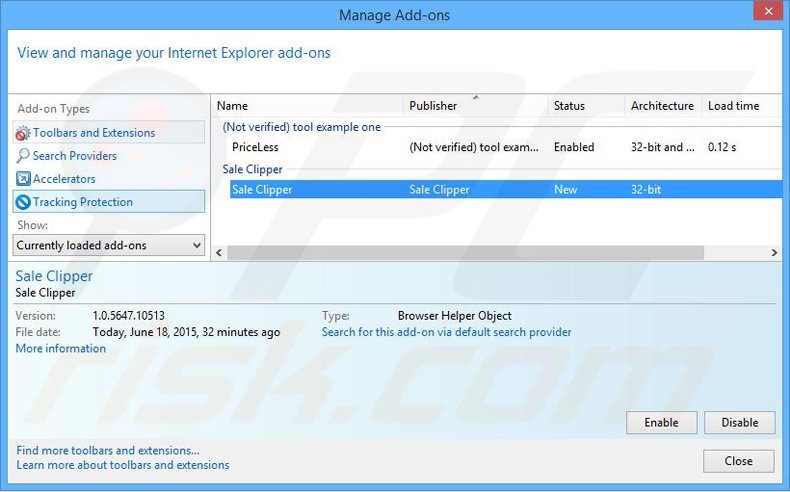Click the 32-bit architecture cell of Sale Clipper
The width and height of the screenshot is (790, 492).
646,189
